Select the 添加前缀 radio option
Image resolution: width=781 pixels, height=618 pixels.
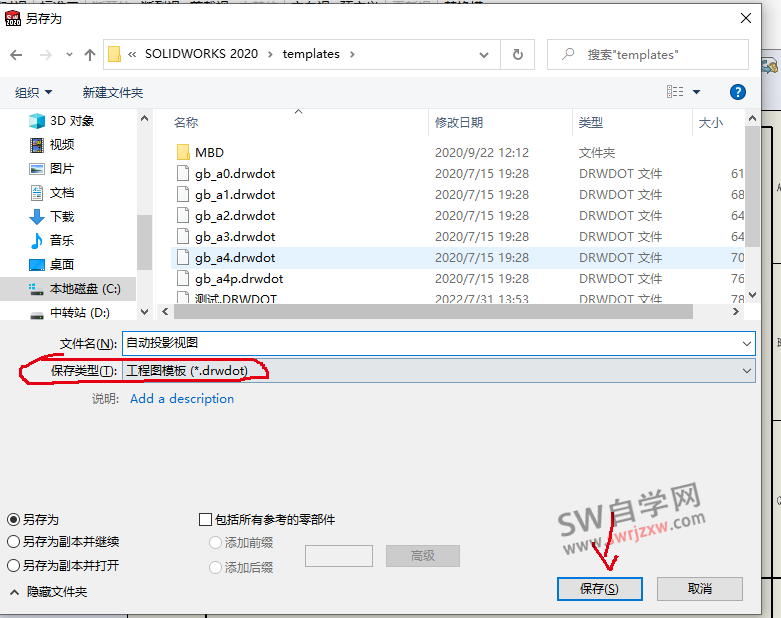(215, 542)
